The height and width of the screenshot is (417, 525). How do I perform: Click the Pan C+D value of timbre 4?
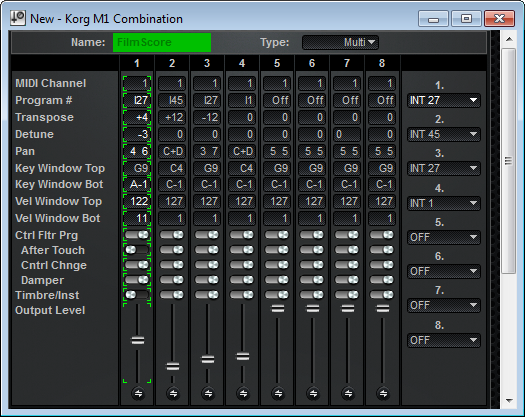tap(242, 151)
